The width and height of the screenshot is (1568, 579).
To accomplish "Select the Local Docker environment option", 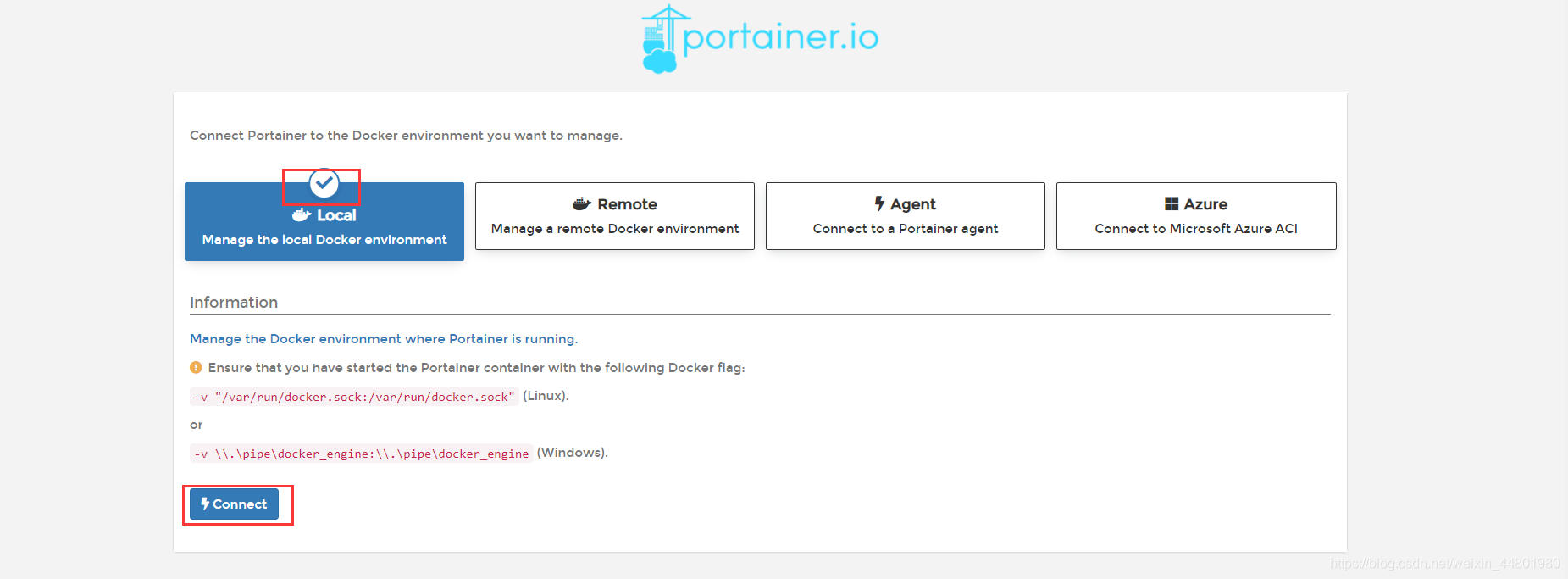I will coord(324,221).
